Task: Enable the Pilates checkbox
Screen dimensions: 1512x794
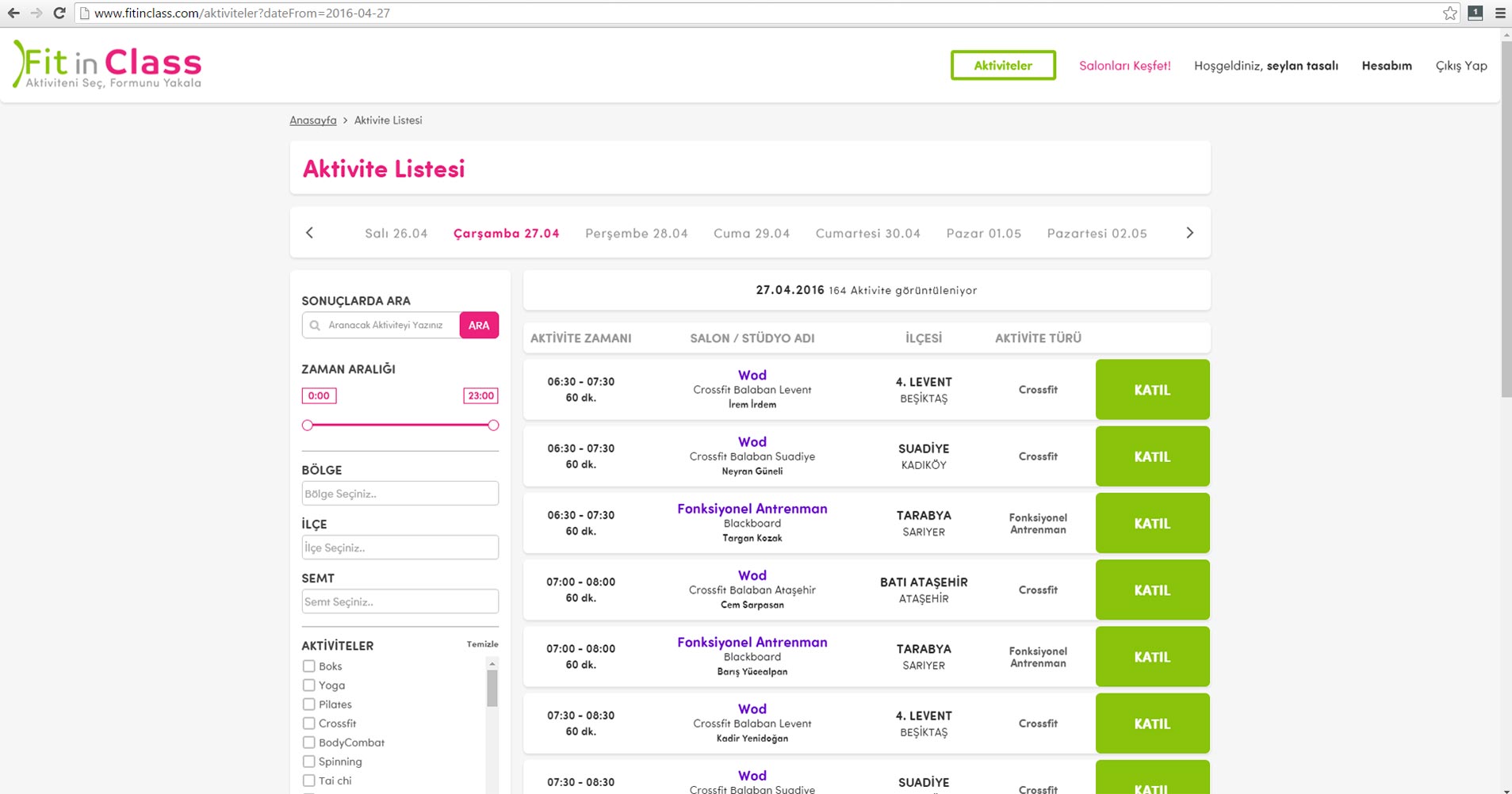Action: tap(309, 704)
